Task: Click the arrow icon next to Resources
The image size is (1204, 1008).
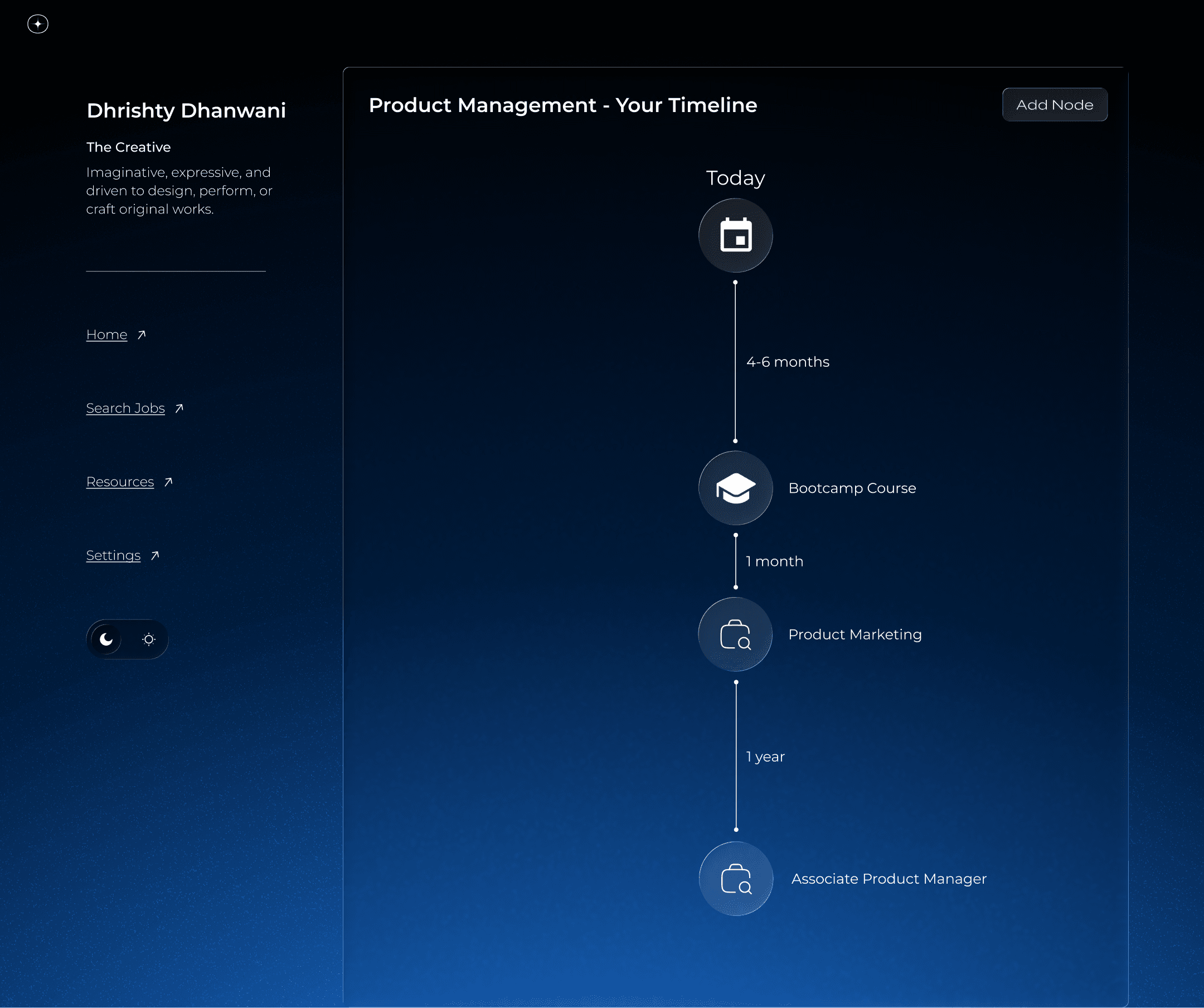Action: [168, 482]
